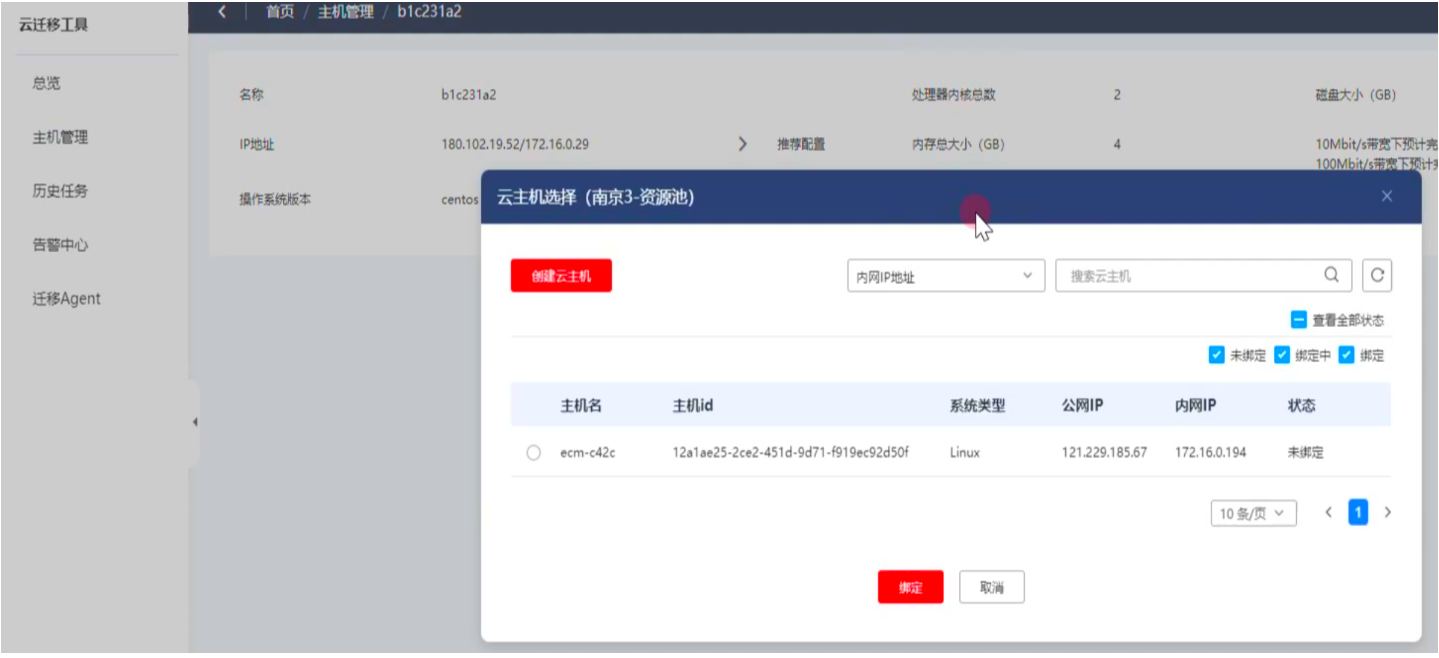Click IP address 180.102.19.52/172.16.0.29
This screenshot has height=658, width=1439.
515,144
